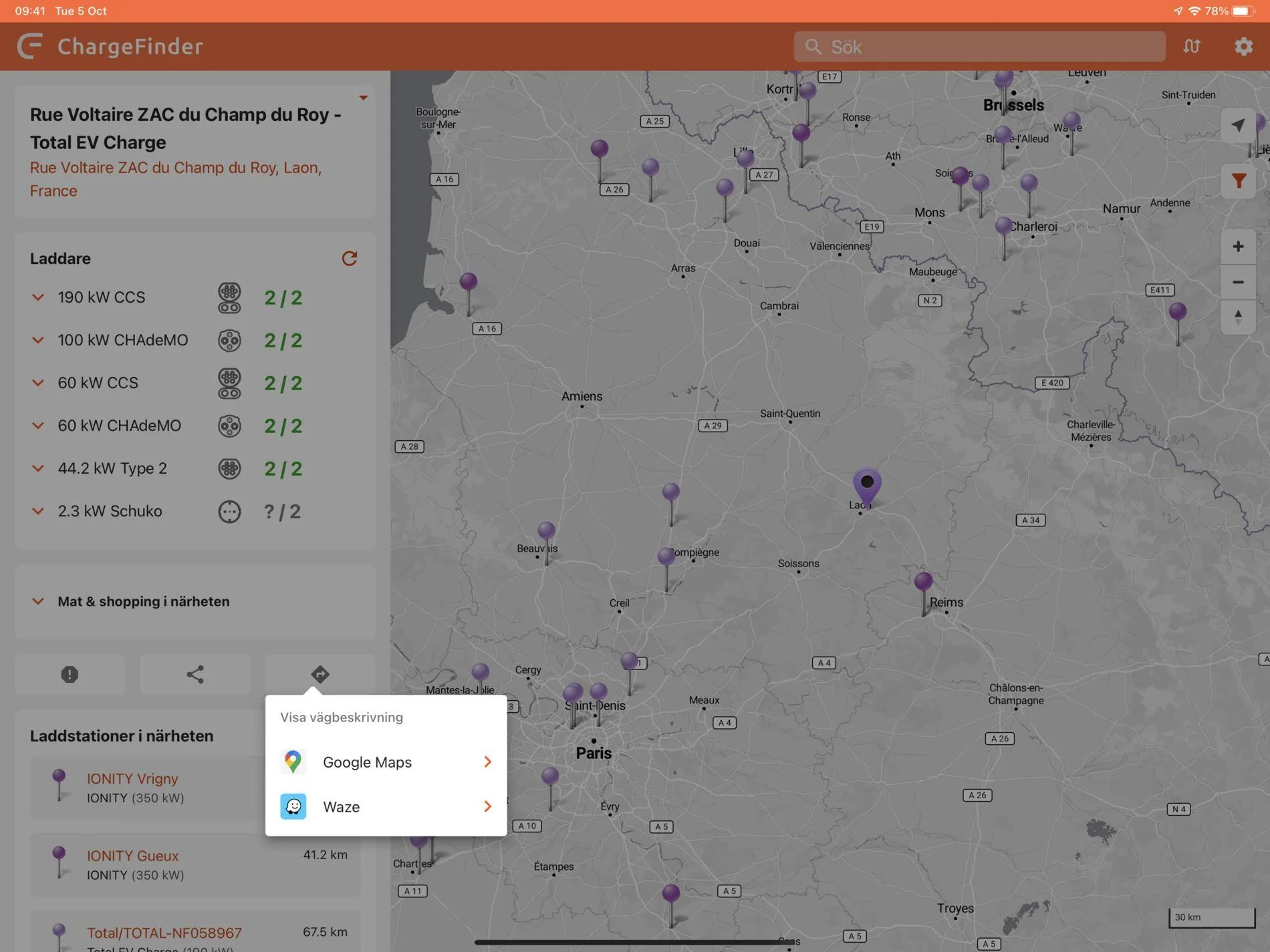This screenshot has width=1270, height=952.
Task: Choose Google Maps for directions
Action: point(386,762)
